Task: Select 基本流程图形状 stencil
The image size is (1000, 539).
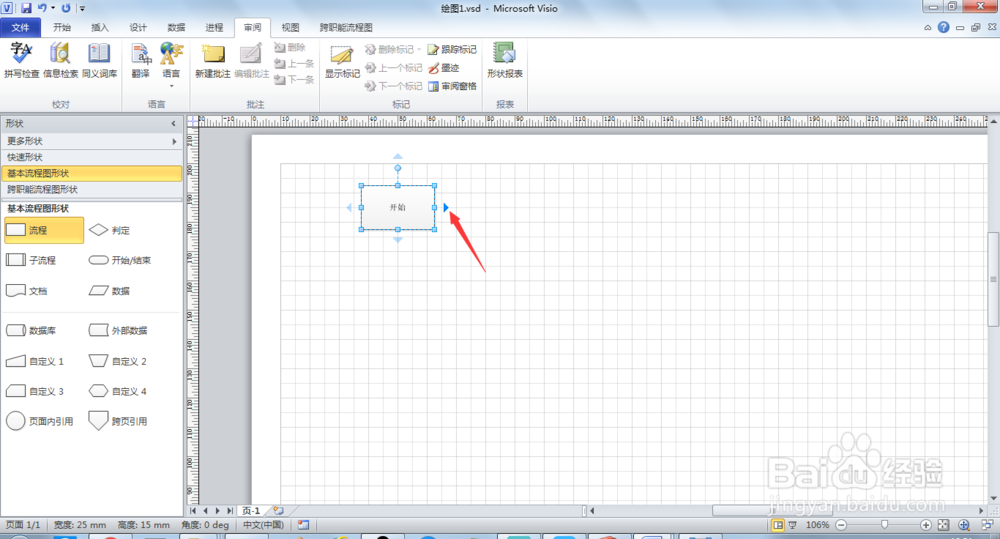Action: 91,173
